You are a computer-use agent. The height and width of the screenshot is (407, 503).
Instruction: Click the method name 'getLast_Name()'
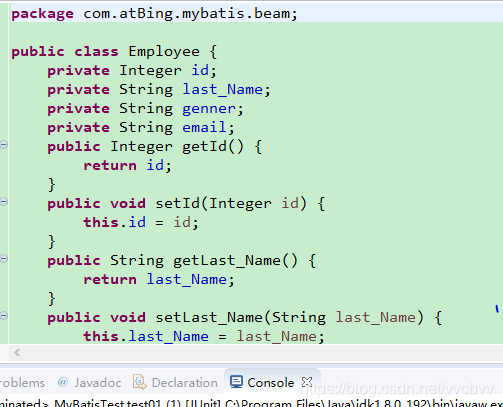click(x=235, y=261)
